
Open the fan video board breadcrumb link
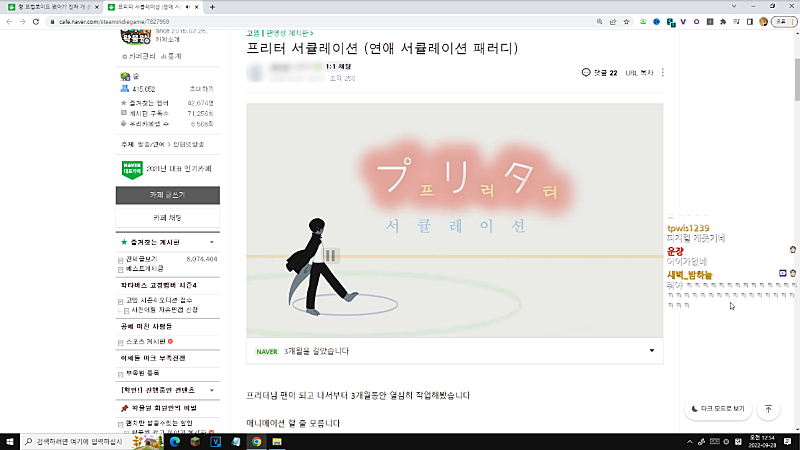pyautogui.click(x=289, y=33)
